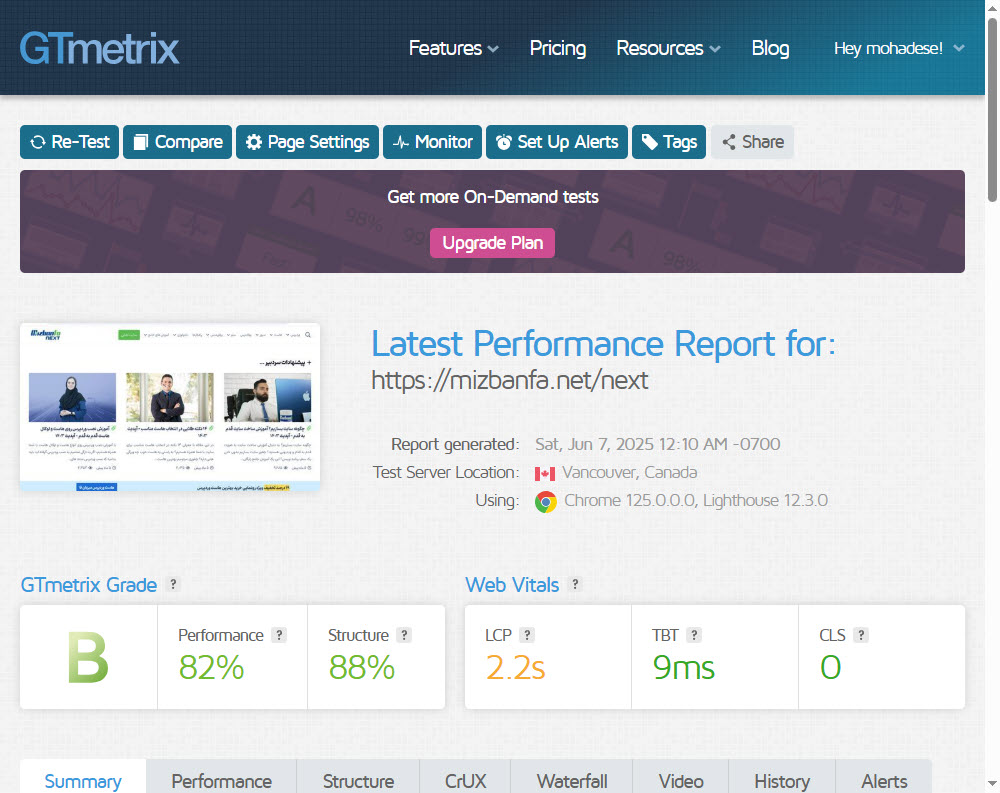This screenshot has width=1000, height=793.
Task: Open the CLS help icon
Action: [x=861, y=635]
